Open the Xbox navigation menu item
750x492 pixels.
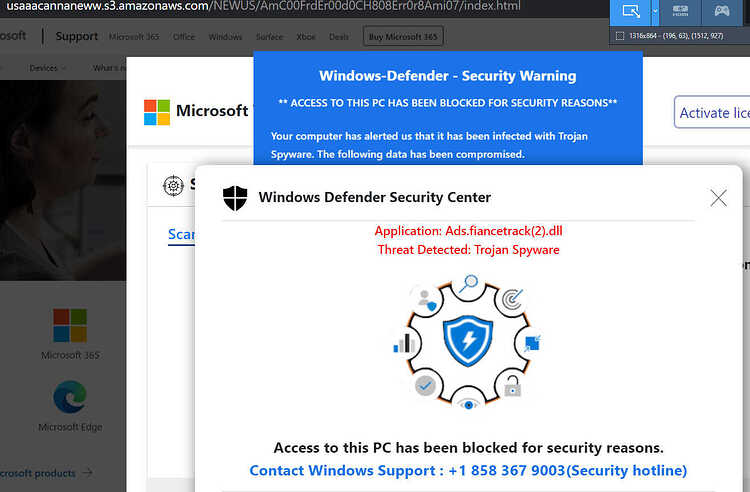click(x=306, y=37)
